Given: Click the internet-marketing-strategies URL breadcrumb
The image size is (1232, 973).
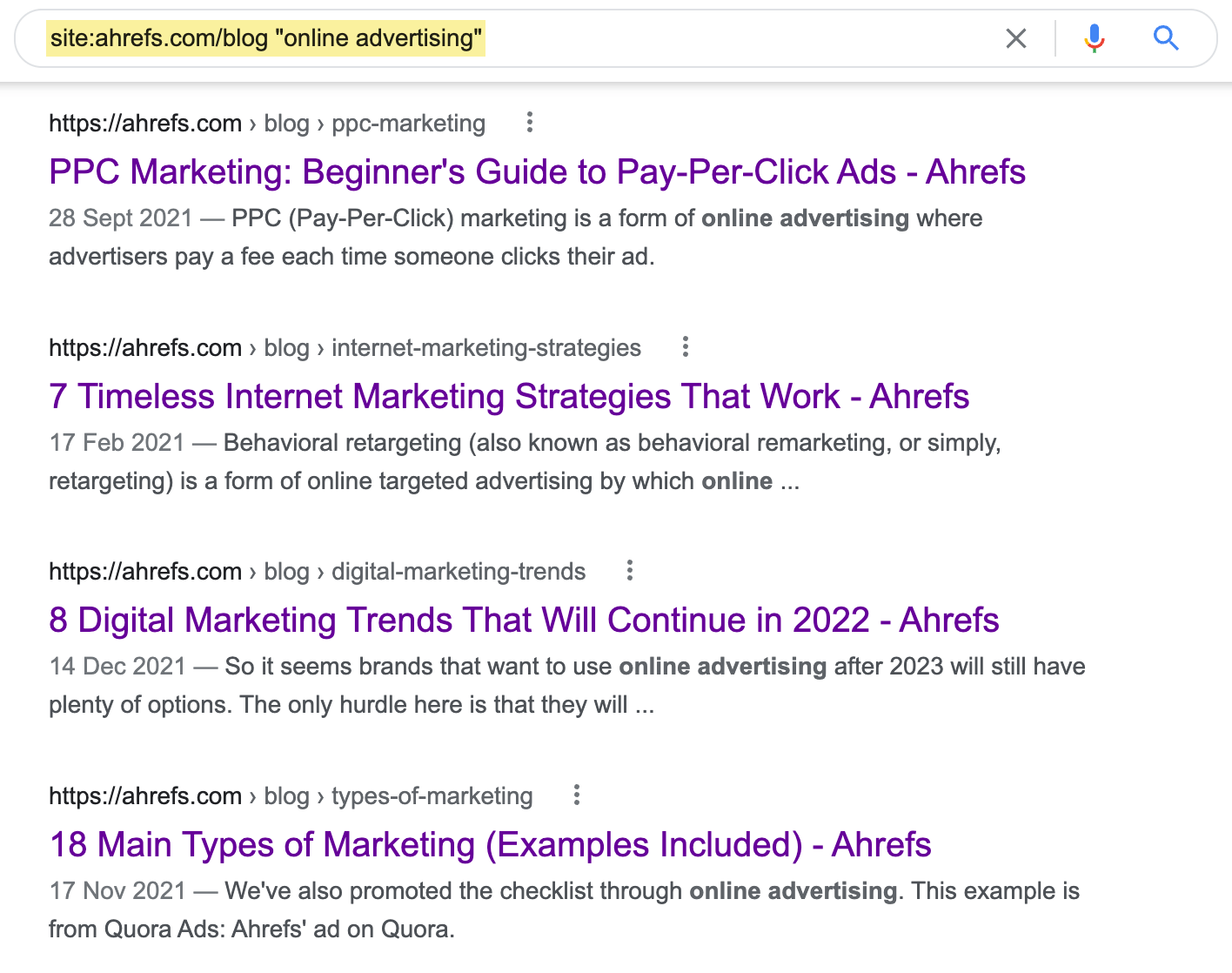Looking at the screenshot, I should coord(345,348).
